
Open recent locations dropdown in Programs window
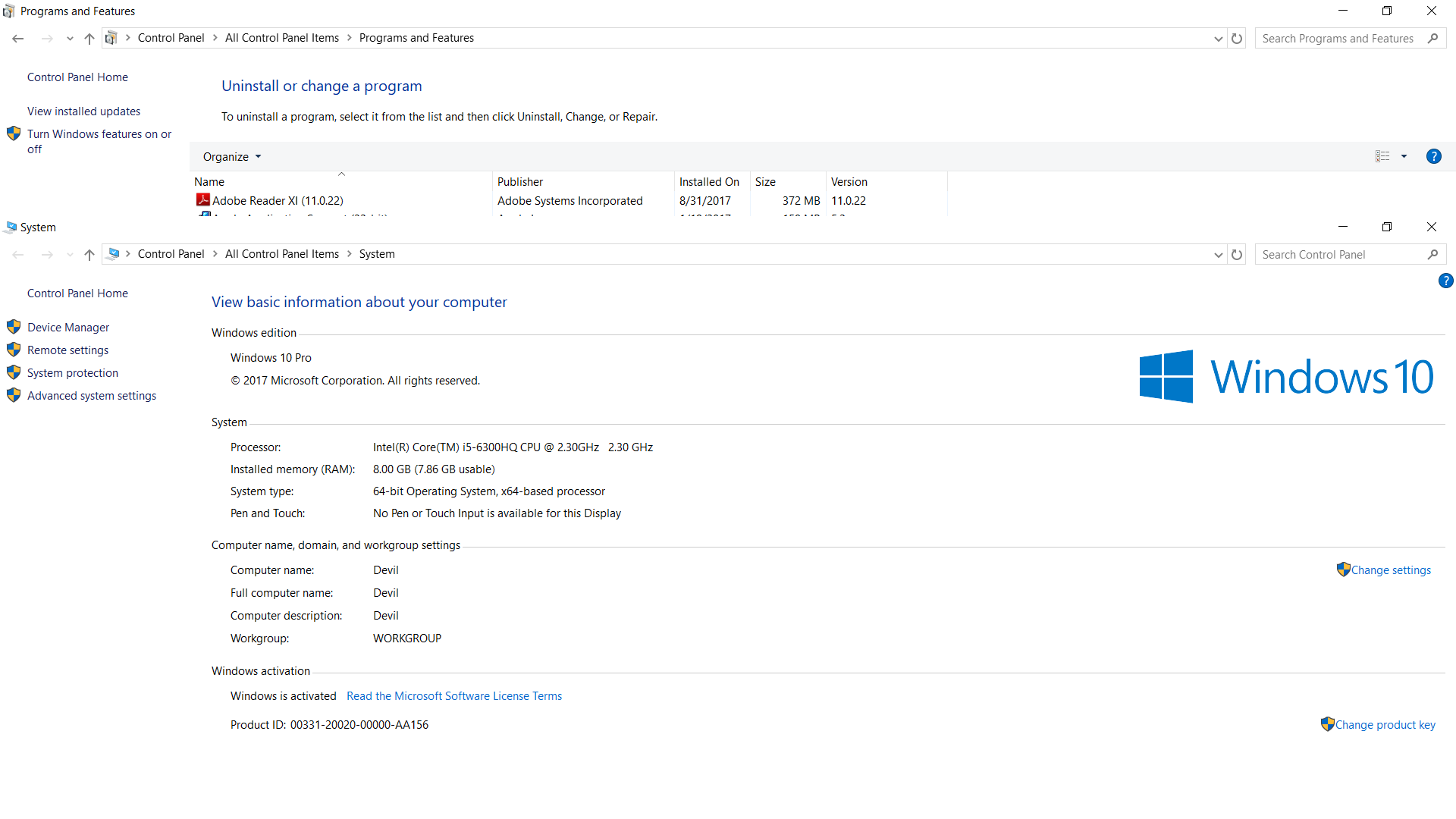click(70, 39)
